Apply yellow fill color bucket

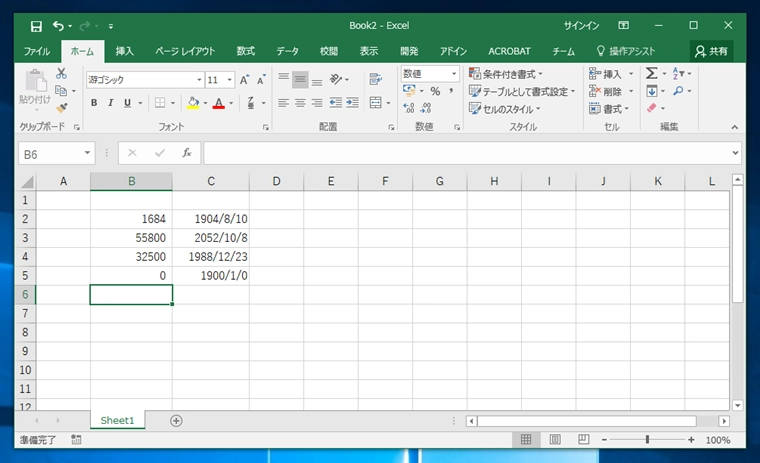click(x=193, y=103)
